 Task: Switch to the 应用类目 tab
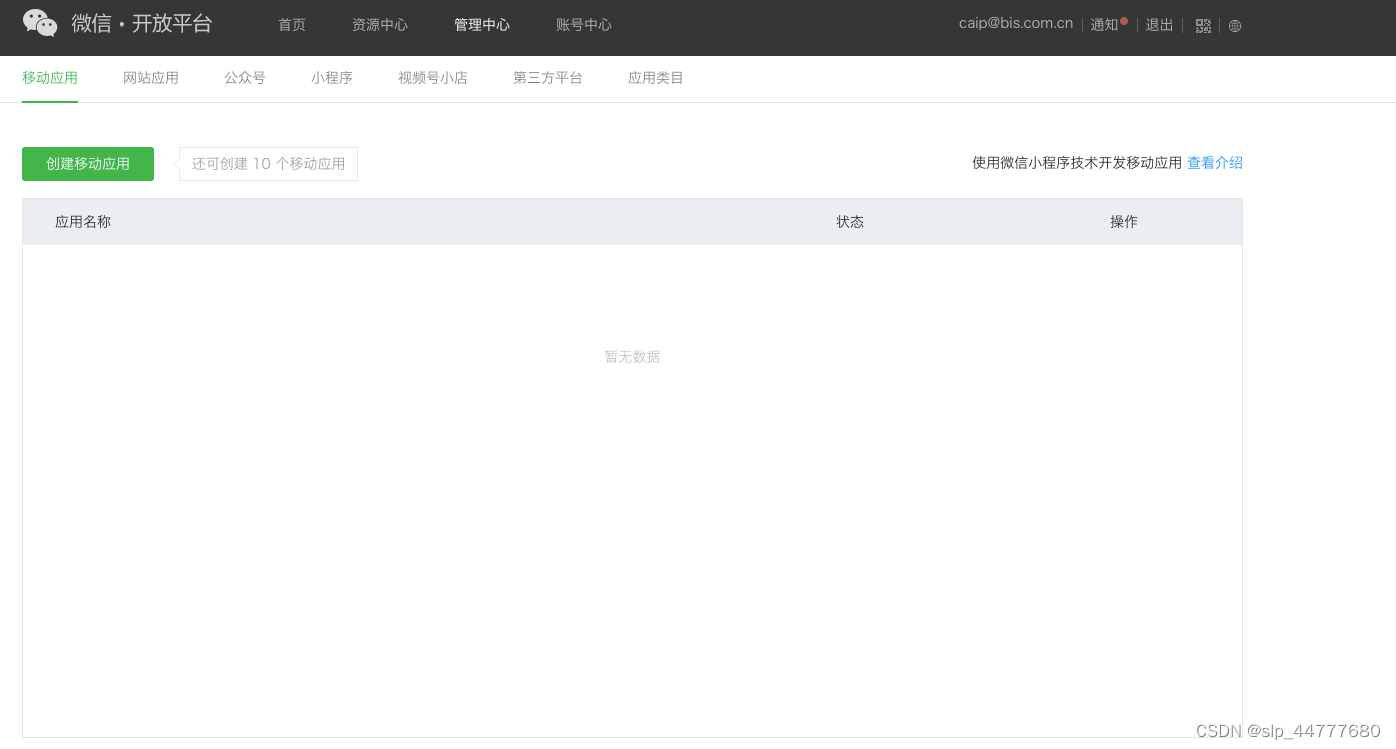[x=656, y=78]
